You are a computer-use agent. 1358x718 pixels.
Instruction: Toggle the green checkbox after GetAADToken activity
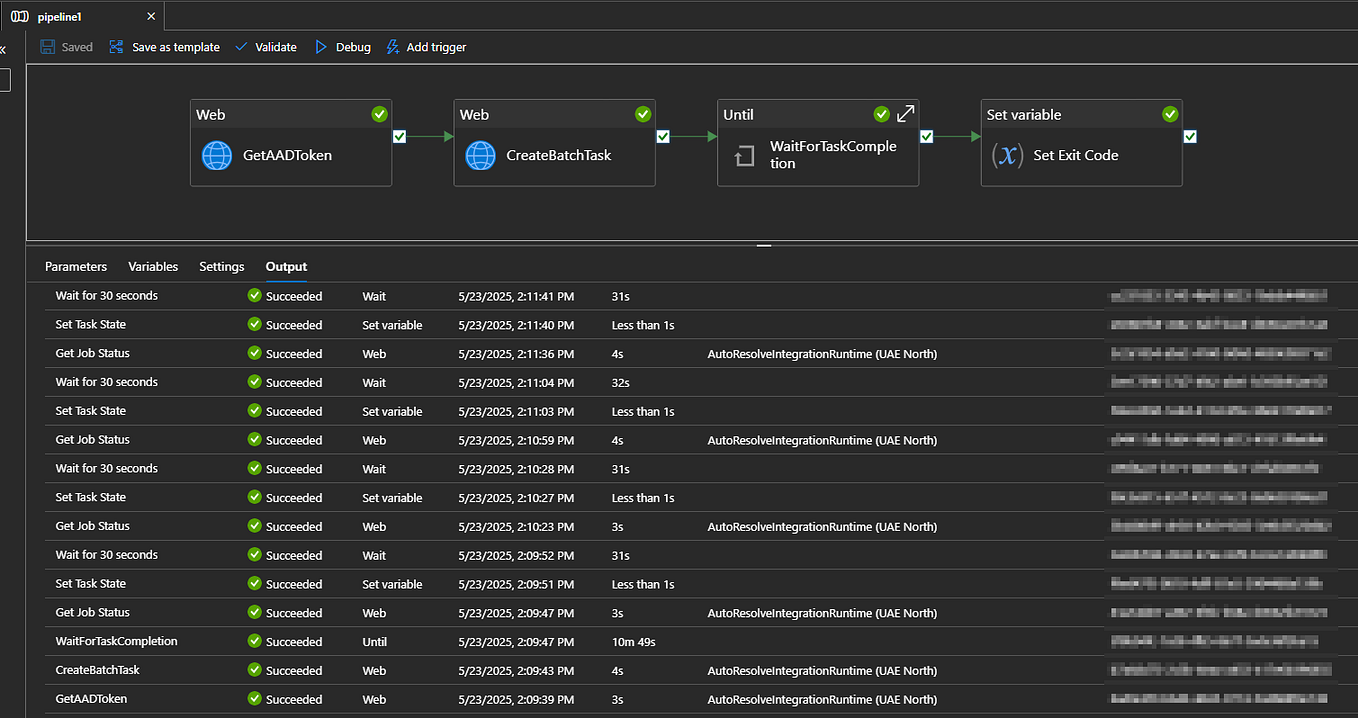tap(399, 136)
